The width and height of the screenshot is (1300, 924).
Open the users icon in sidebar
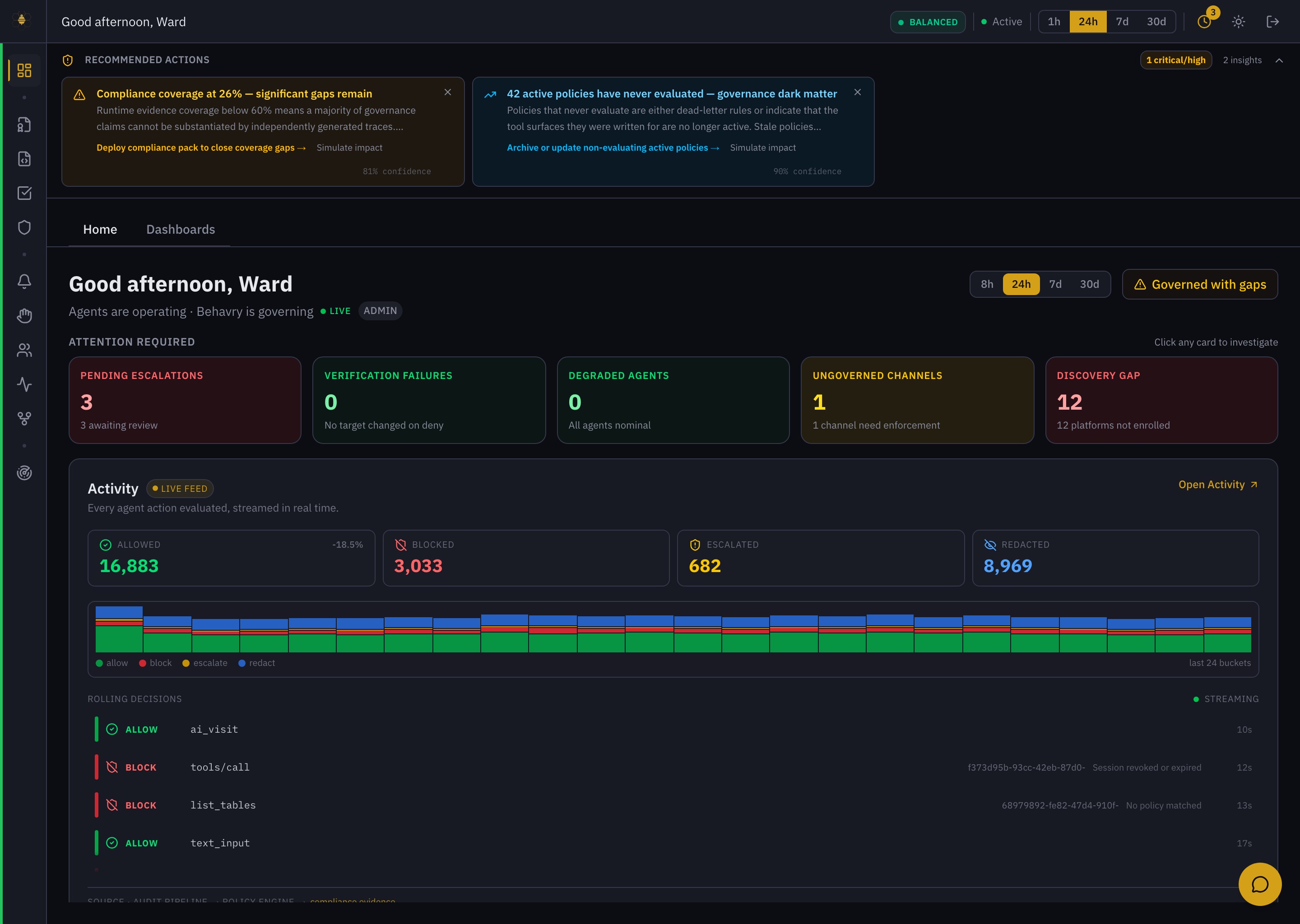pos(24,350)
